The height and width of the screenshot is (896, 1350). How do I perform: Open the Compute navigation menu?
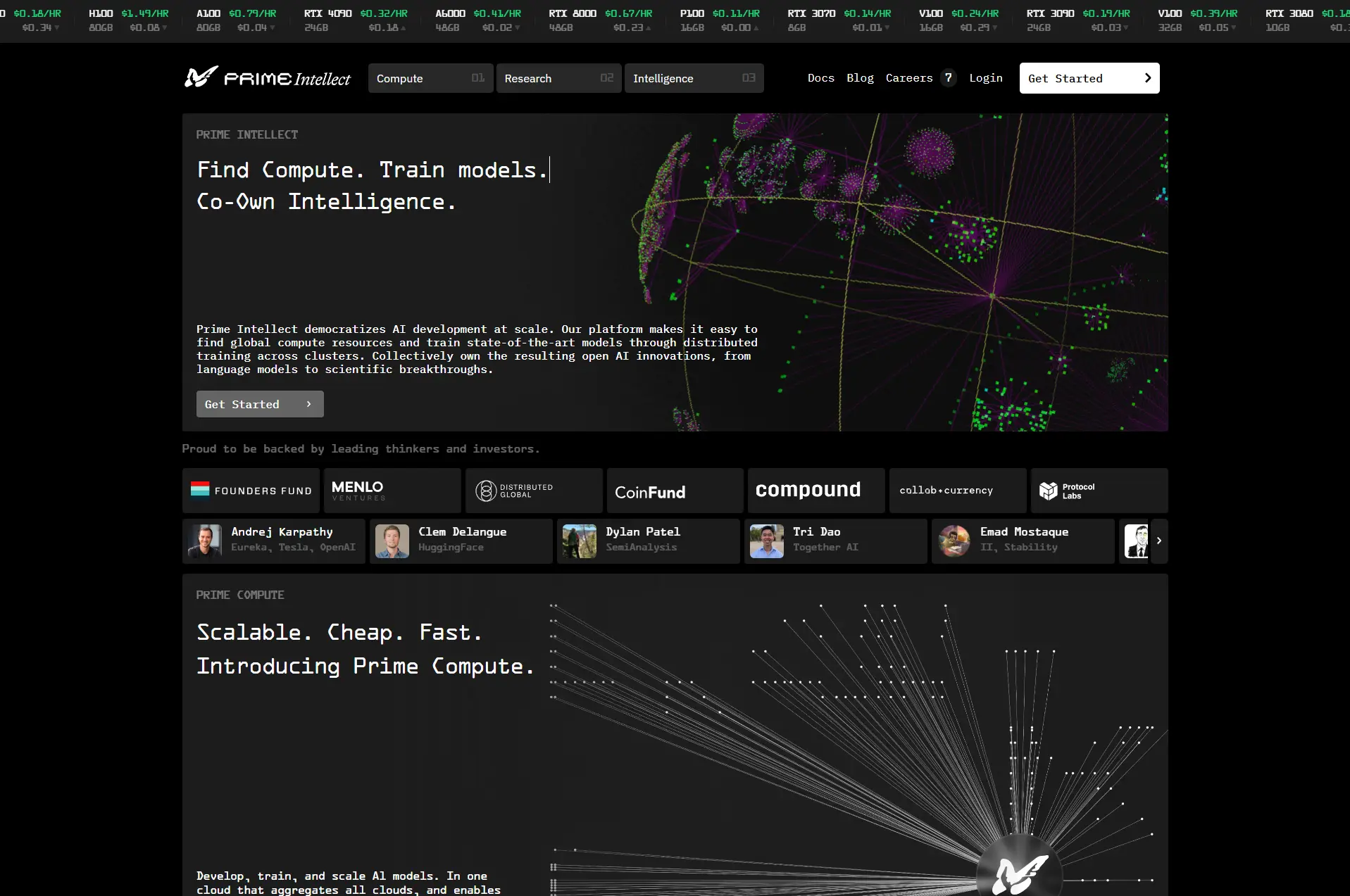pyautogui.click(x=430, y=78)
